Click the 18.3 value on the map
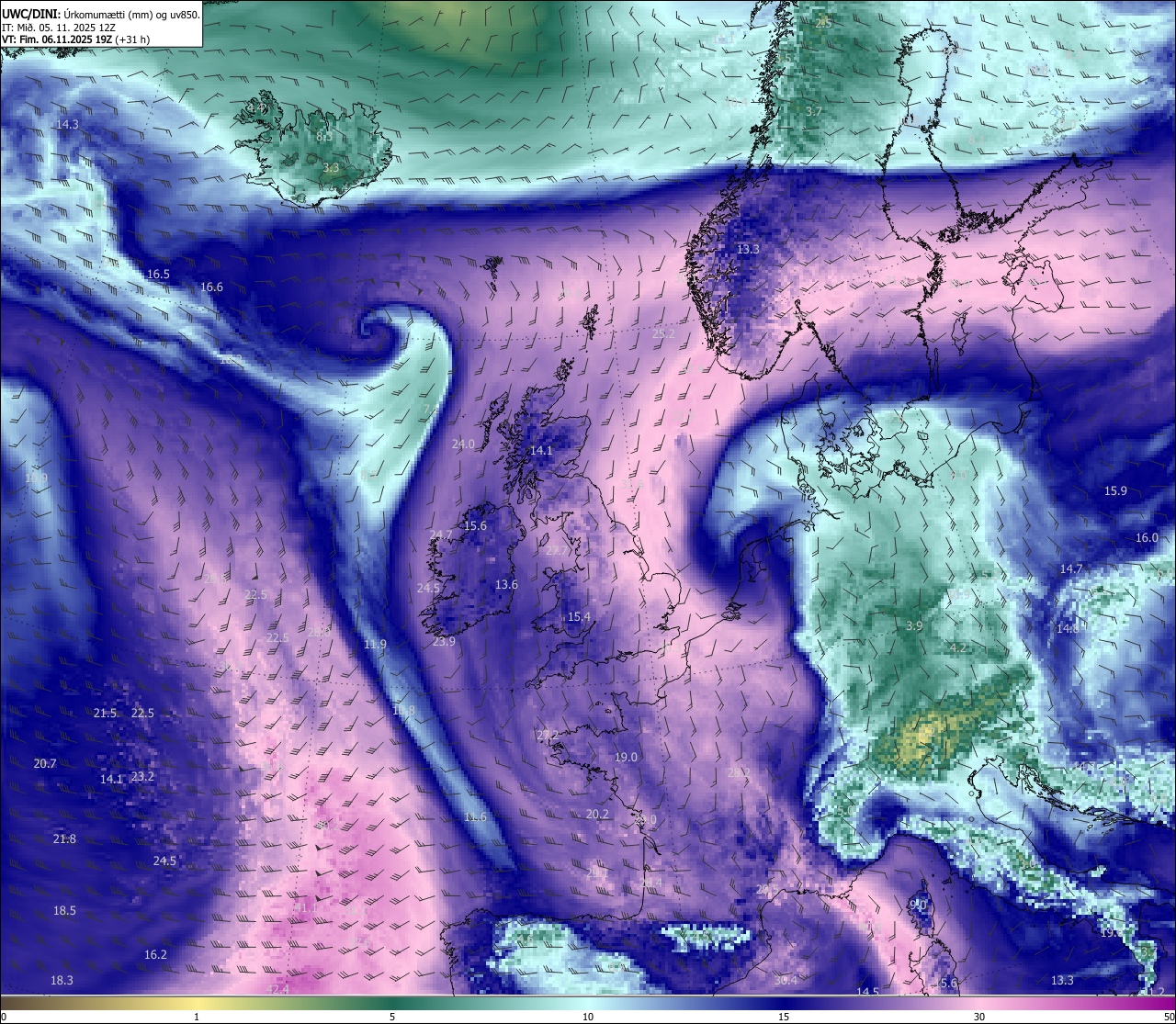This screenshot has height=1024, width=1176. pyautogui.click(x=62, y=981)
